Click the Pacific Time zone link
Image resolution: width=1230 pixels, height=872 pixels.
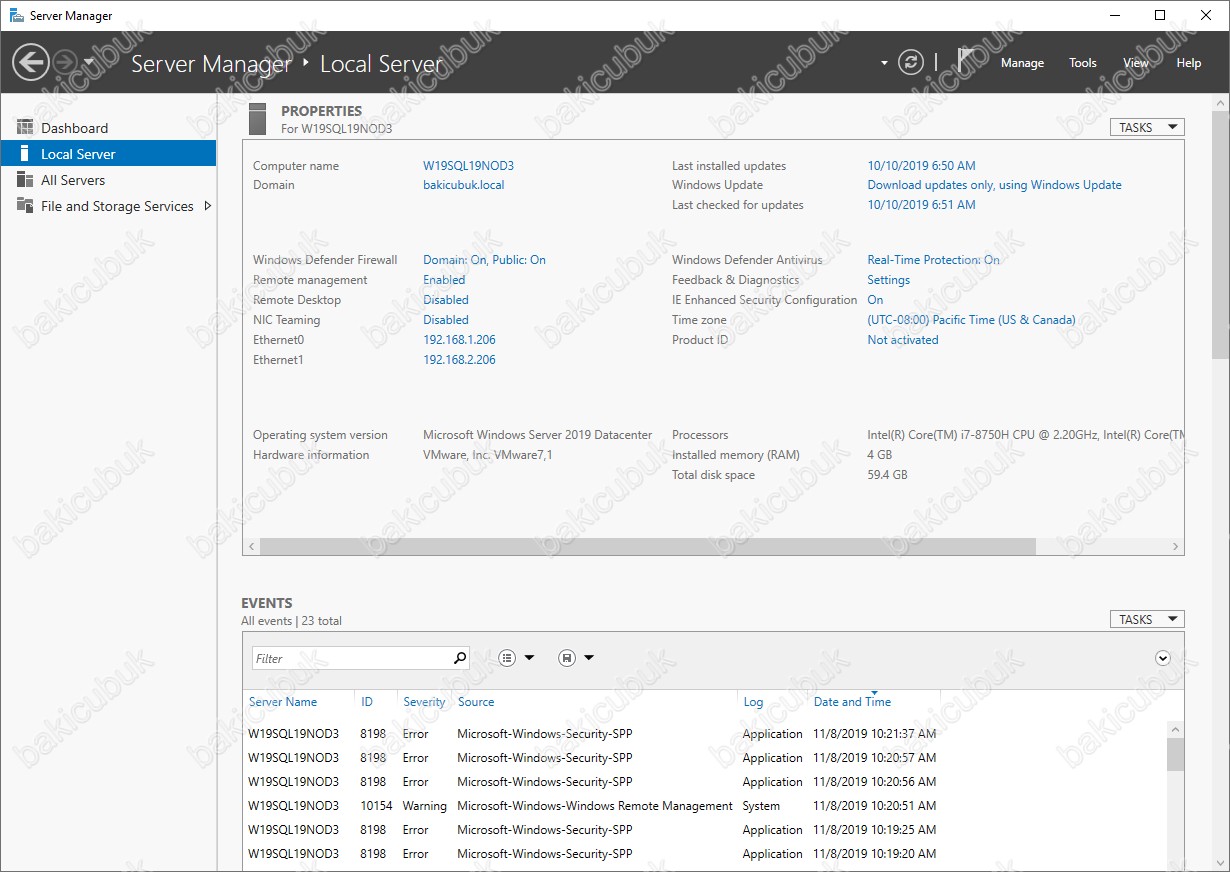point(971,320)
